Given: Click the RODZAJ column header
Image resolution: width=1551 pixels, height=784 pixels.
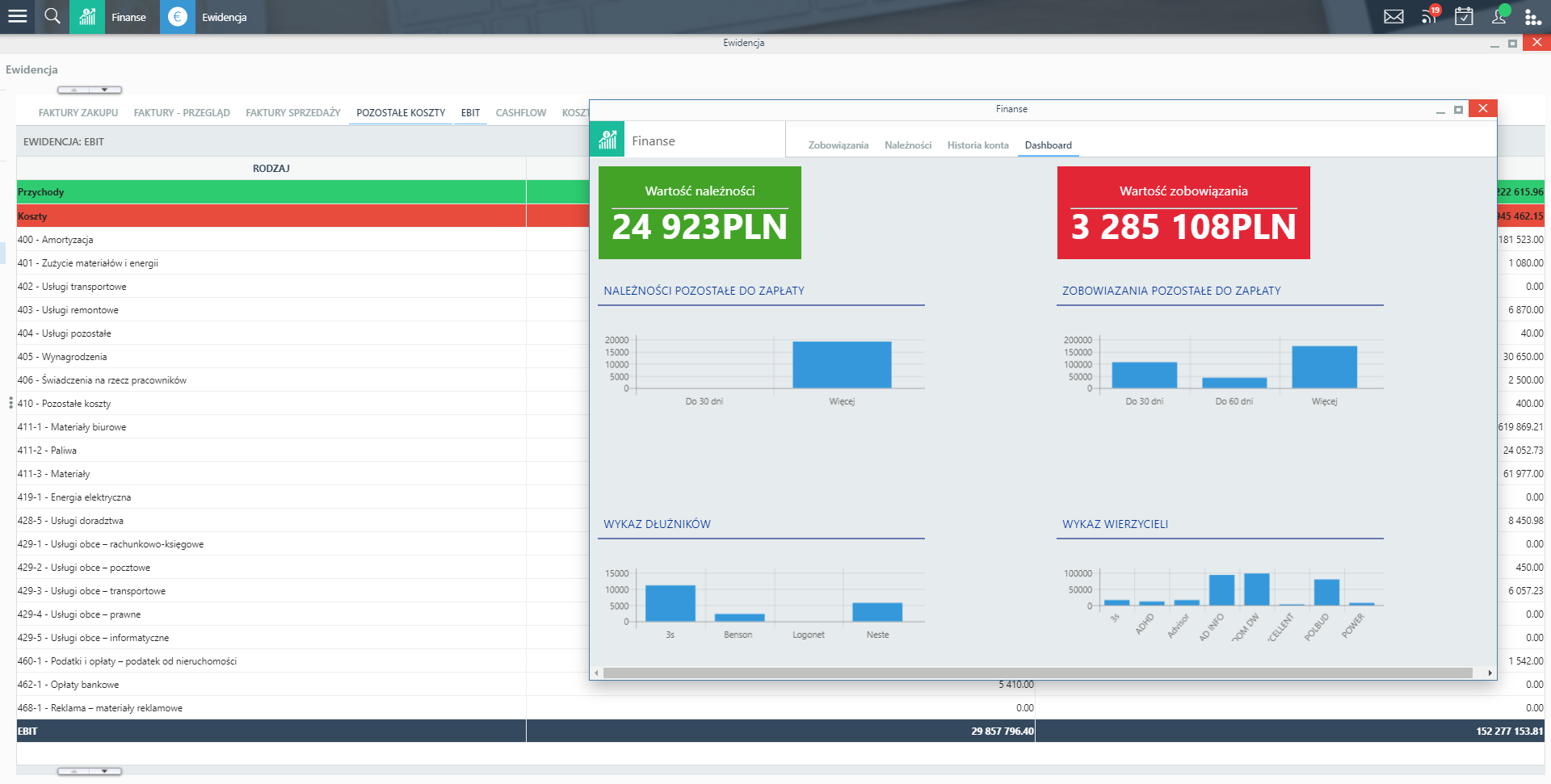Looking at the screenshot, I should click(x=271, y=168).
